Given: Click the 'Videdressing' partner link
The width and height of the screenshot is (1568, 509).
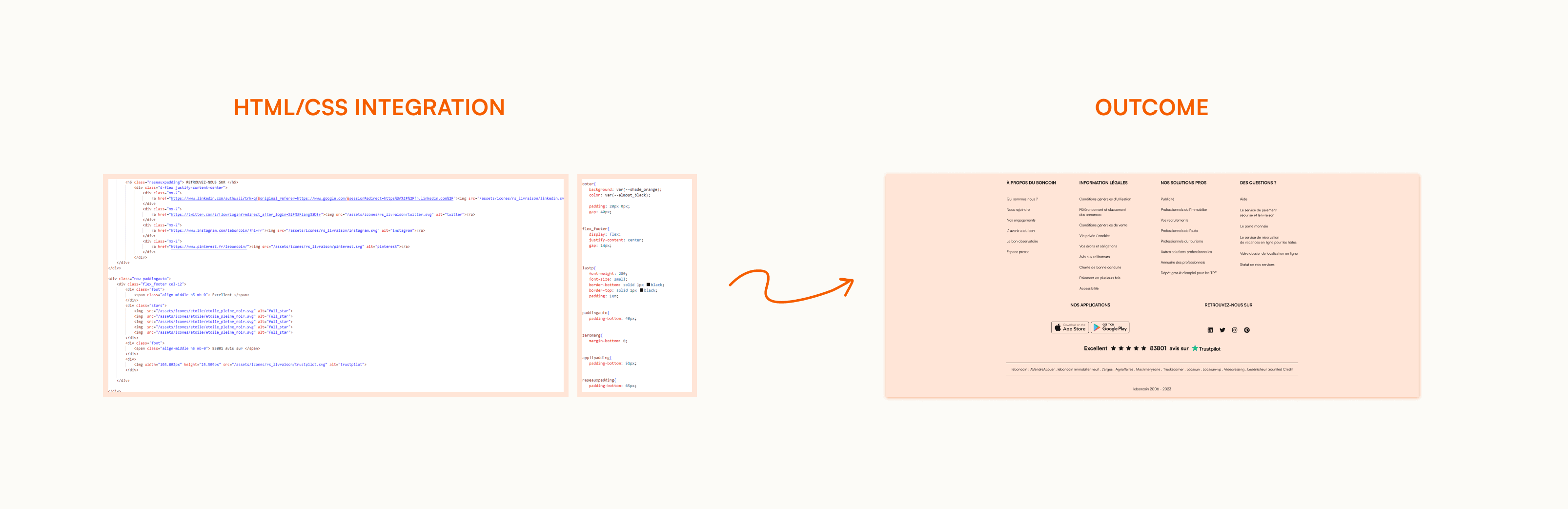Looking at the screenshot, I should coord(1234,369).
